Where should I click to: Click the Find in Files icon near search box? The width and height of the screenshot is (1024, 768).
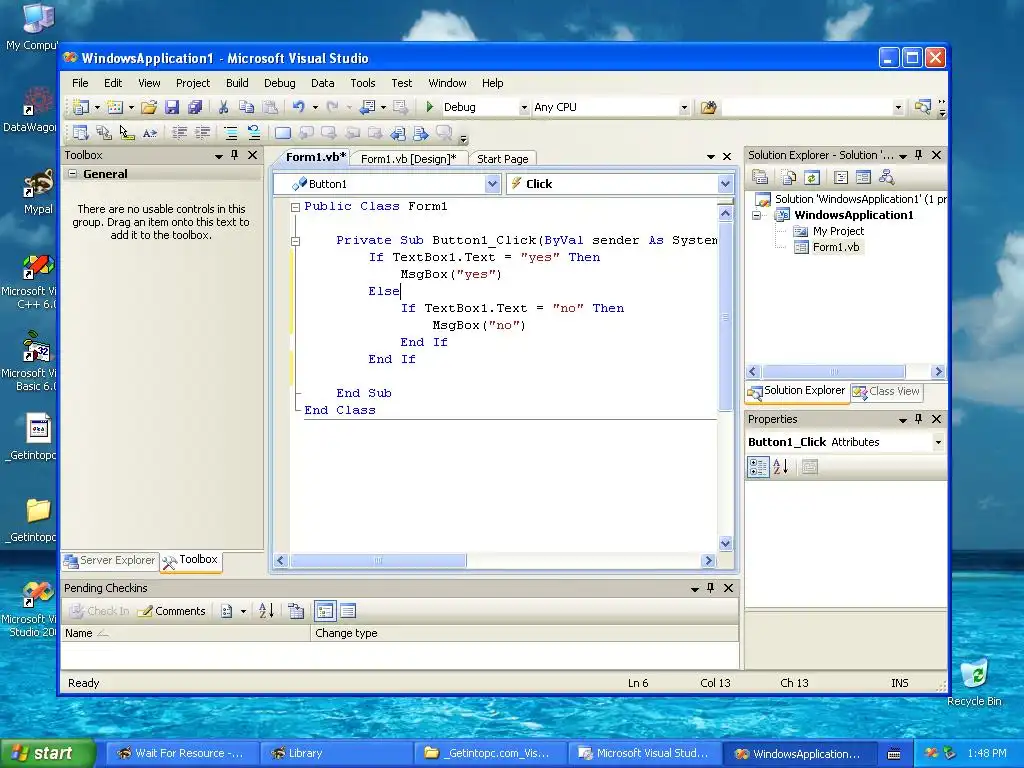[x=709, y=107]
